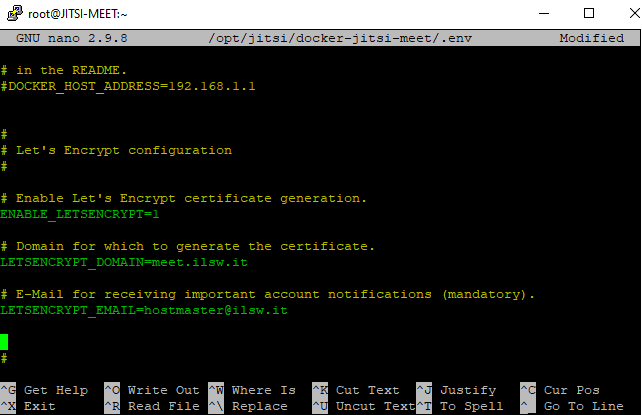Click the ^T To Spell shortcut
The width and height of the screenshot is (642, 415).
click(x=460, y=406)
